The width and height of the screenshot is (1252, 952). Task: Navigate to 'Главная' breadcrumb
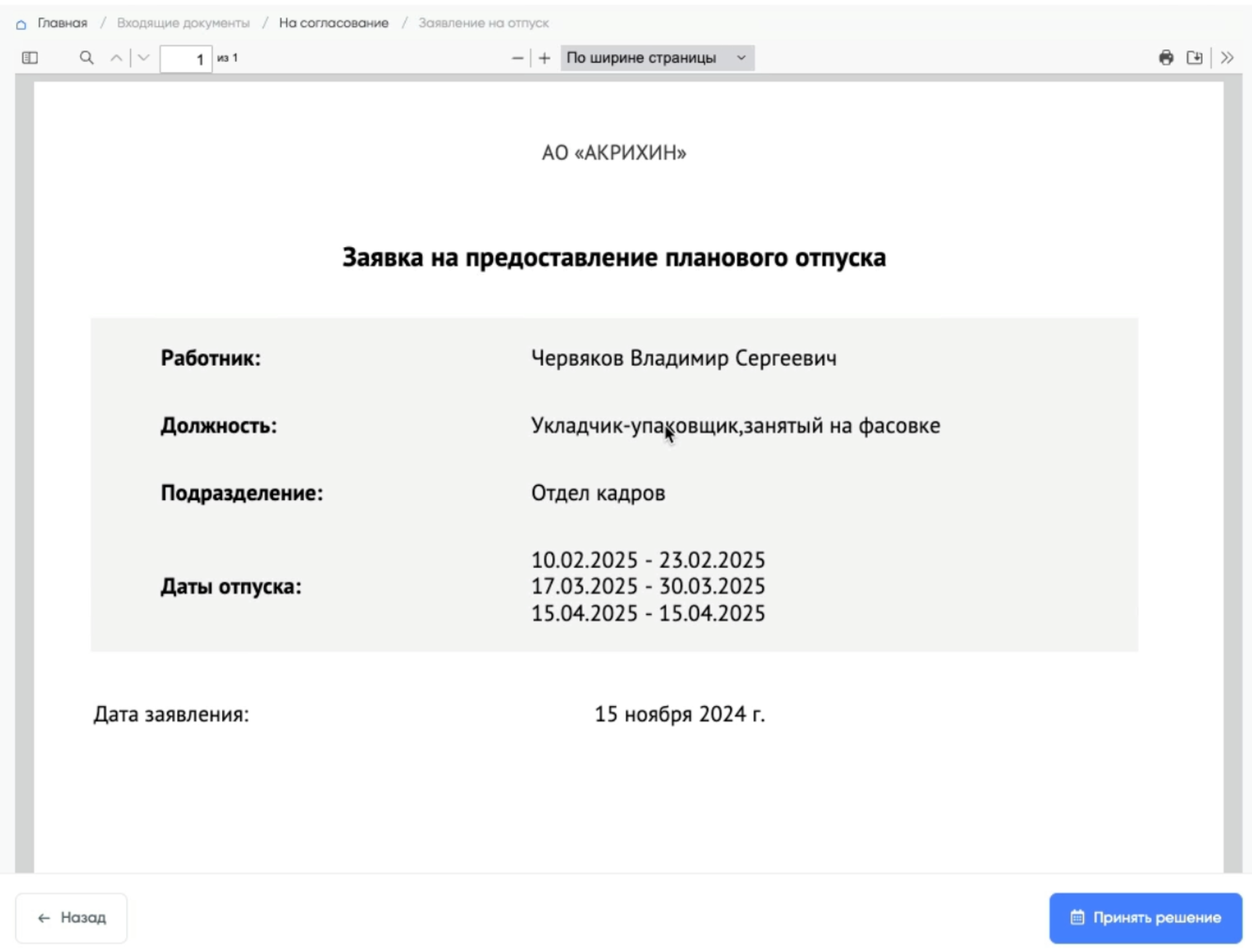pyautogui.click(x=63, y=23)
